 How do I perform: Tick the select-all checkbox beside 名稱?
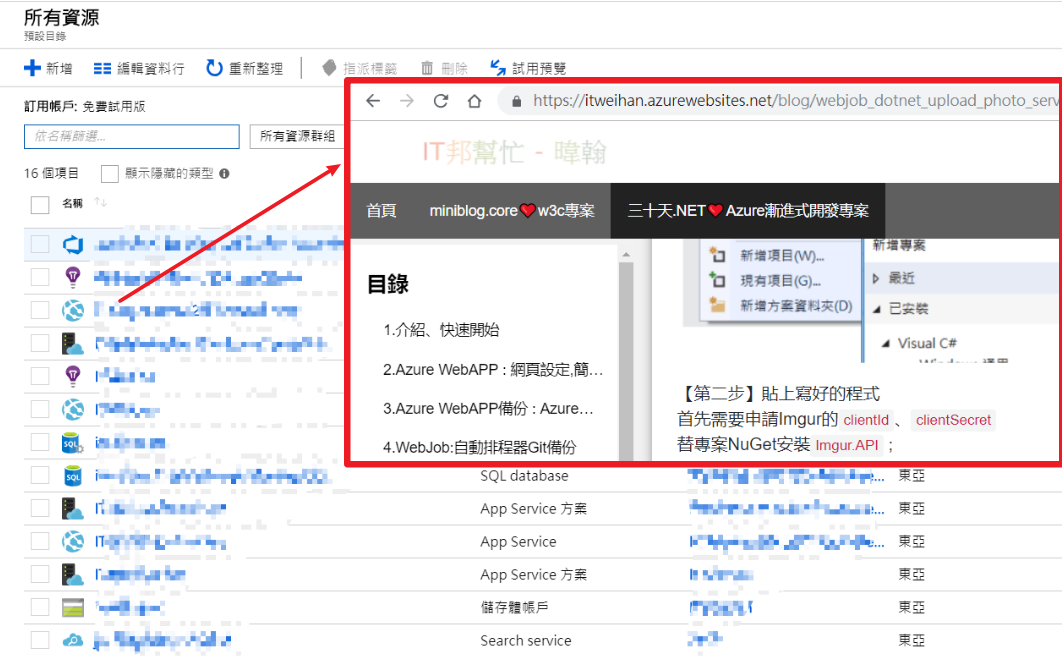tap(40, 204)
